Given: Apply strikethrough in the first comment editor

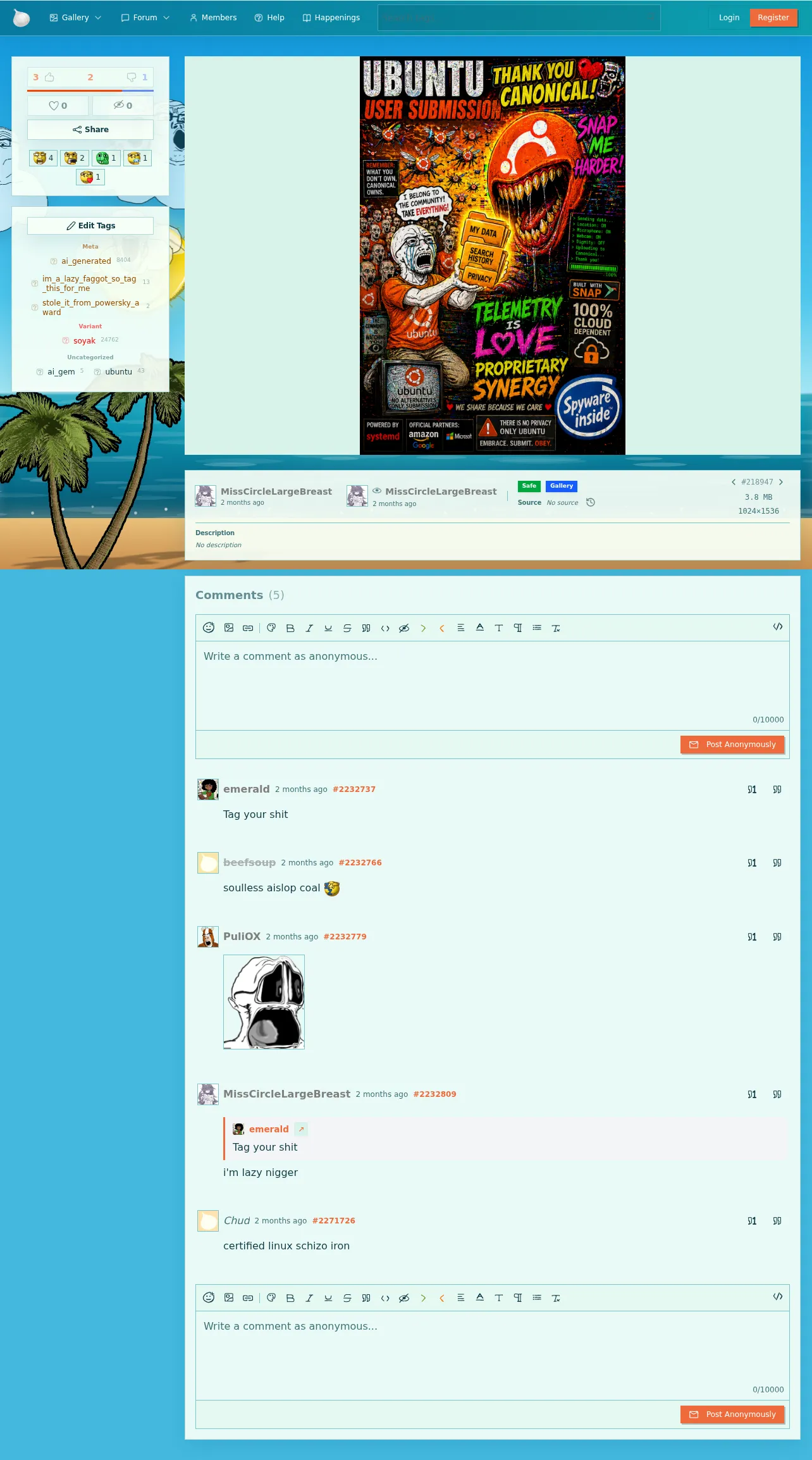Looking at the screenshot, I should [x=347, y=628].
